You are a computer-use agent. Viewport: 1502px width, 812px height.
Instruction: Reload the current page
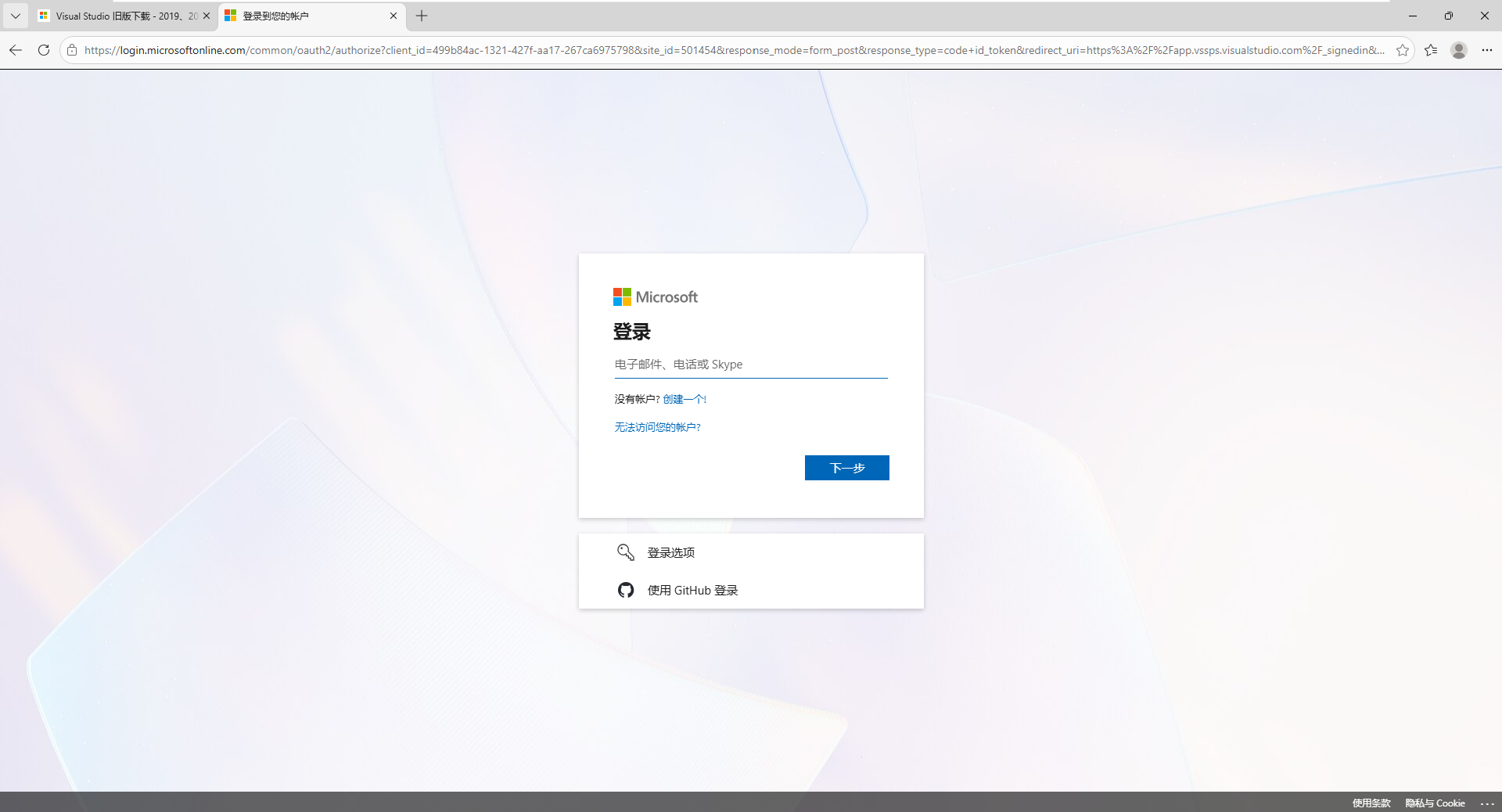coord(44,50)
